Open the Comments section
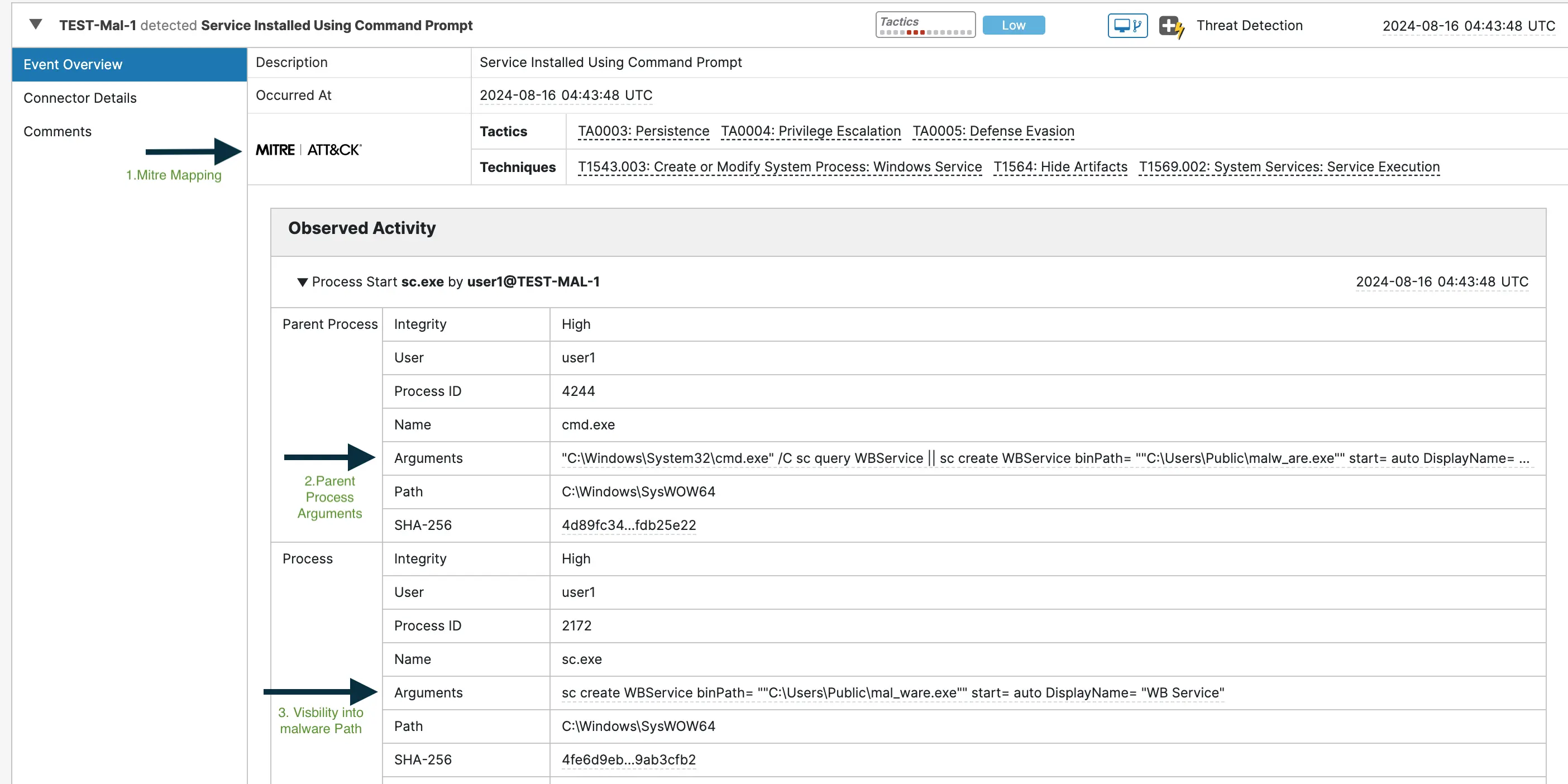 (57, 131)
